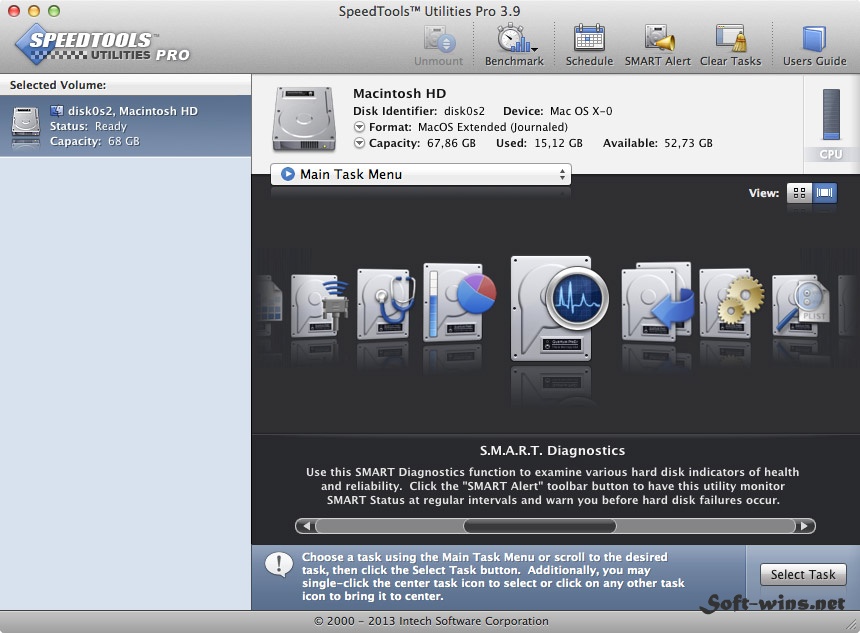Select the disk0s2 Macintosh HD volume
Screen dimensions: 860x633
tap(126, 126)
